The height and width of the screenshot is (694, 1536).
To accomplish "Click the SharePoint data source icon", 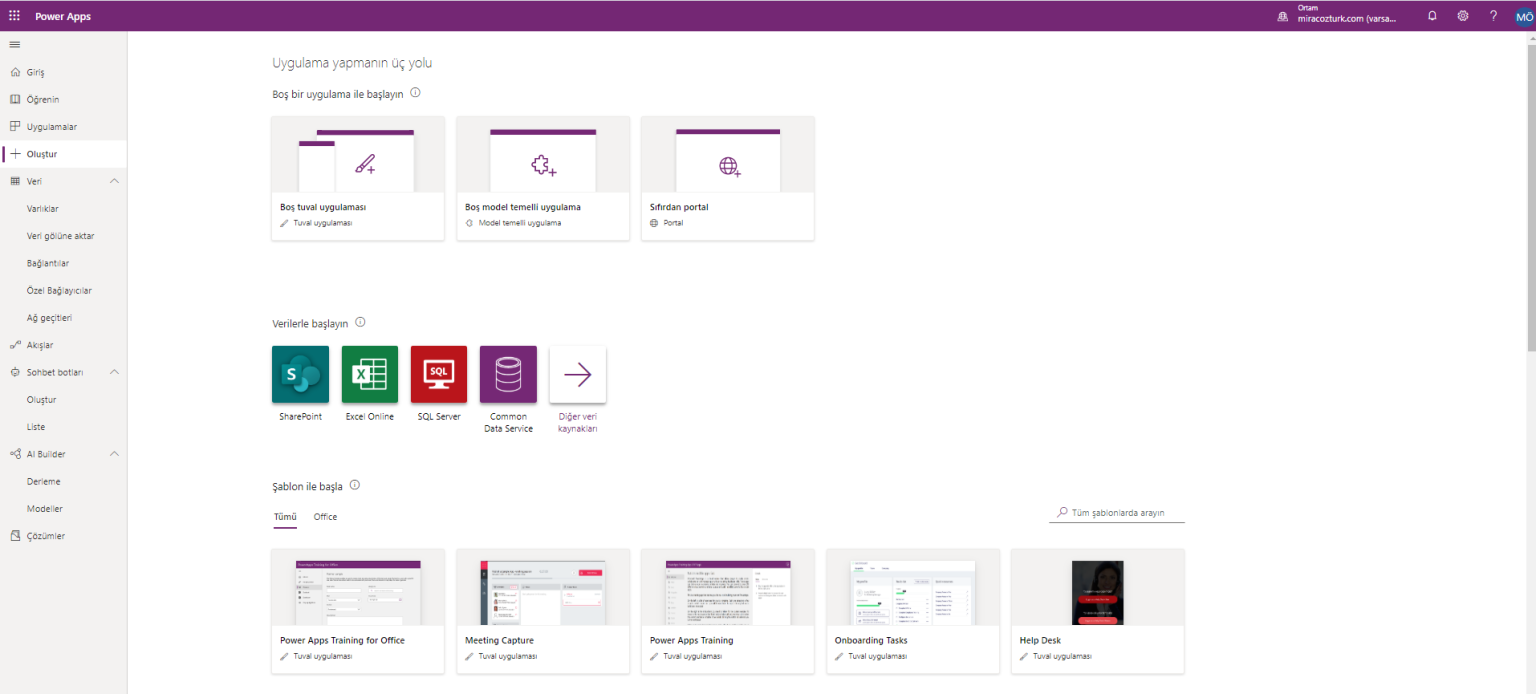I will (x=300, y=374).
